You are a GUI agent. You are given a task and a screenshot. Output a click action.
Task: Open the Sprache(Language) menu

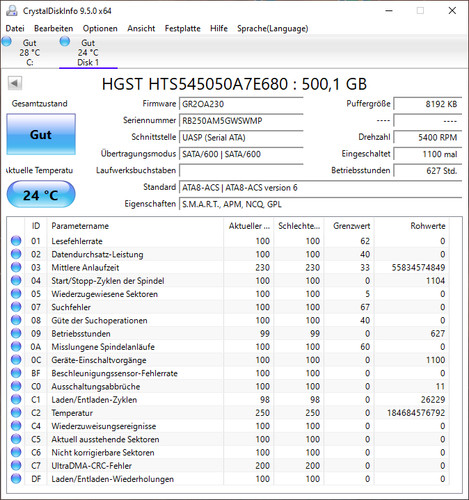[273, 28]
